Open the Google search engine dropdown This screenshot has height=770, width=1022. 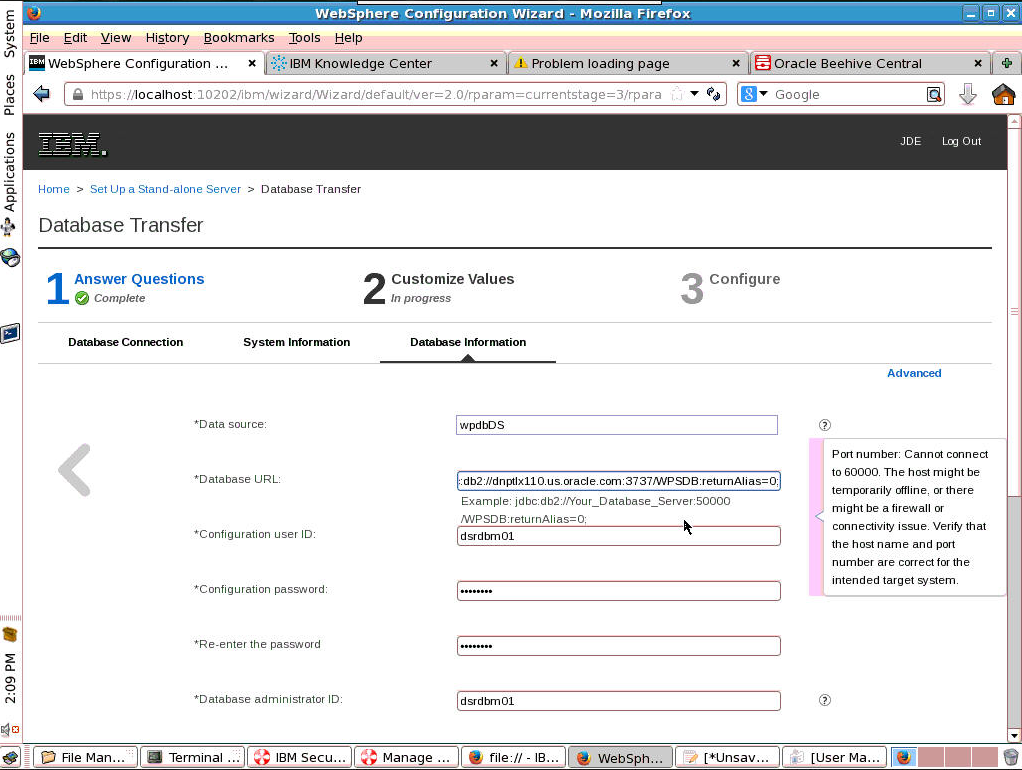(756, 94)
